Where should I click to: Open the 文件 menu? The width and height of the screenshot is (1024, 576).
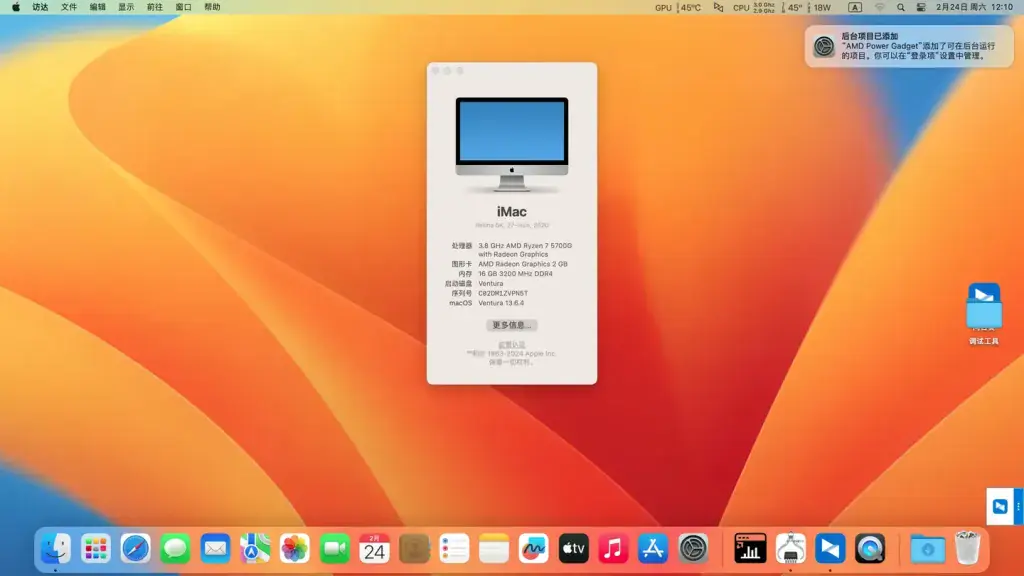click(69, 7)
